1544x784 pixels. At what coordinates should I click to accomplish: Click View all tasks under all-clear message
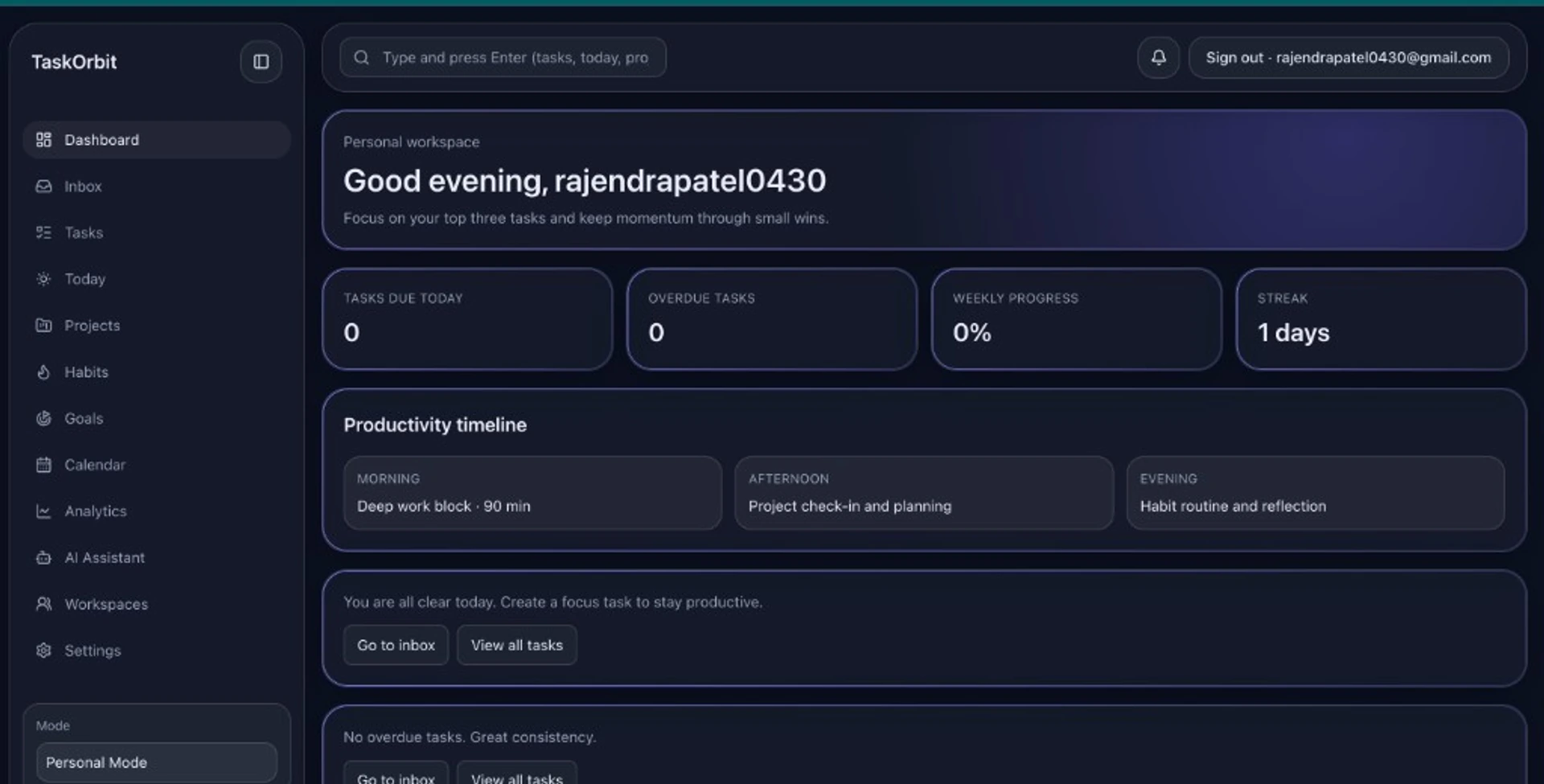pyautogui.click(x=517, y=645)
